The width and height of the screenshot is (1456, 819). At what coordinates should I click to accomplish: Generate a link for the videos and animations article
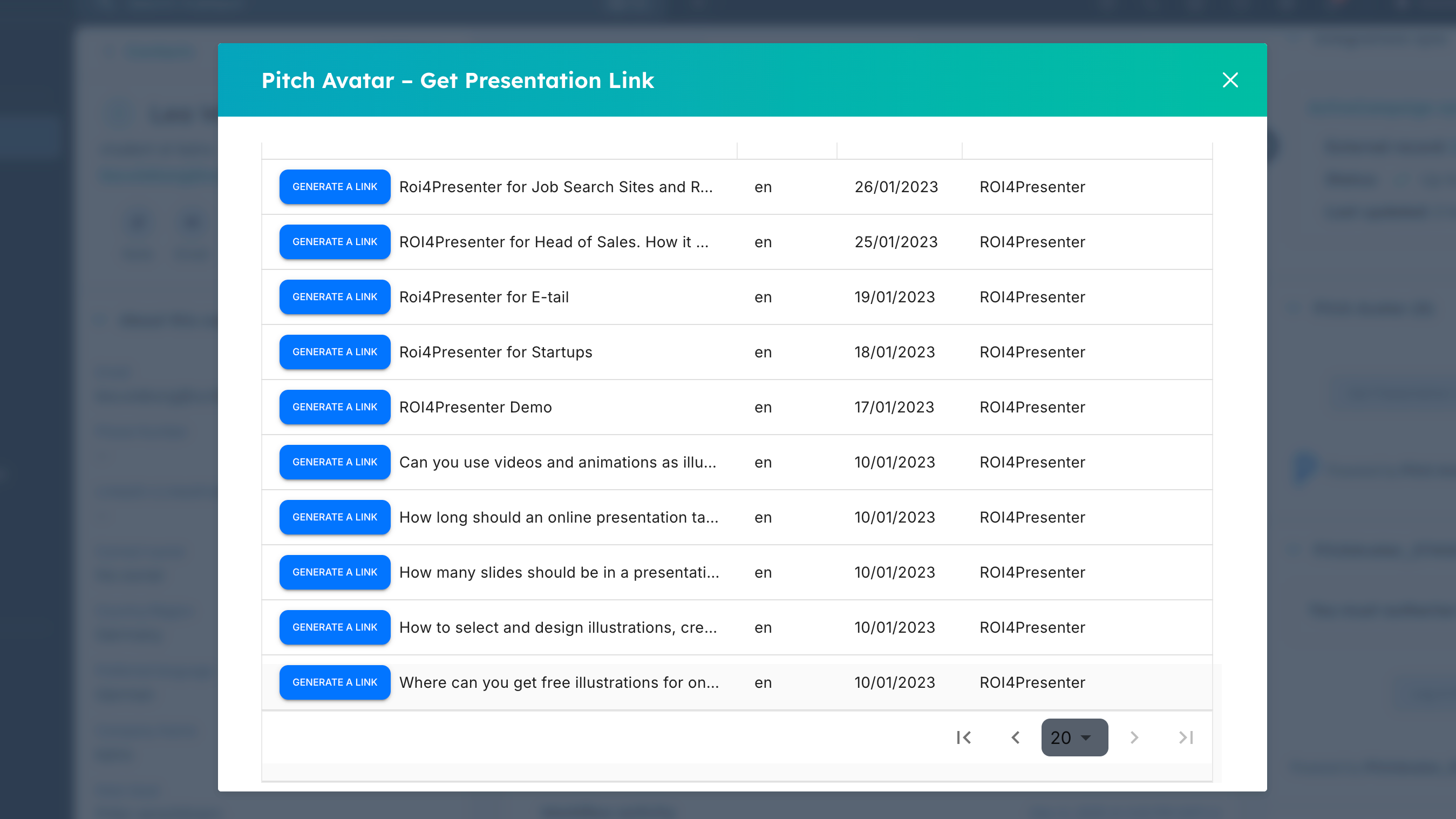pyautogui.click(x=335, y=462)
